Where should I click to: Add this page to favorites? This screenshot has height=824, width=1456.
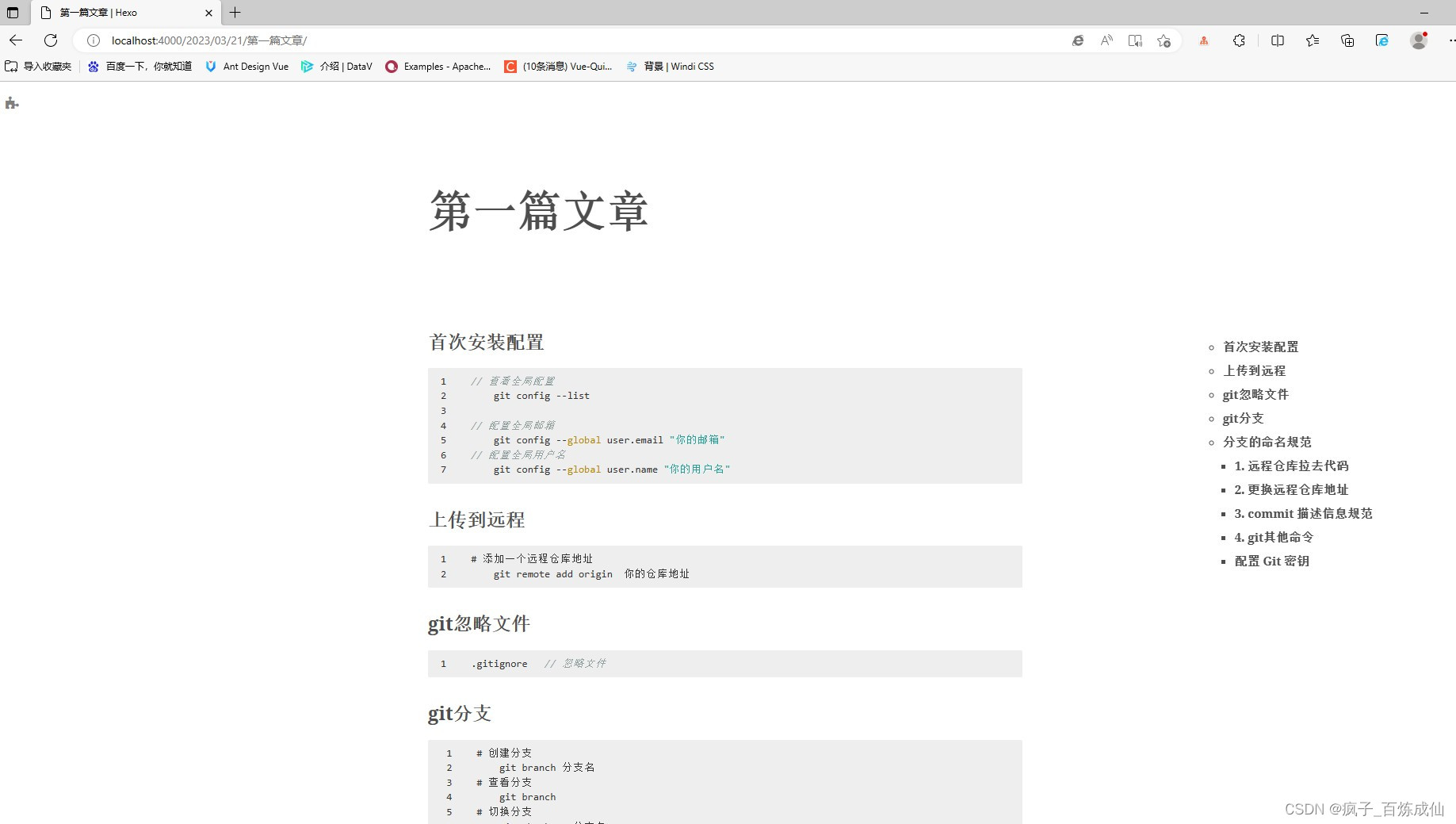[1164, 40]
